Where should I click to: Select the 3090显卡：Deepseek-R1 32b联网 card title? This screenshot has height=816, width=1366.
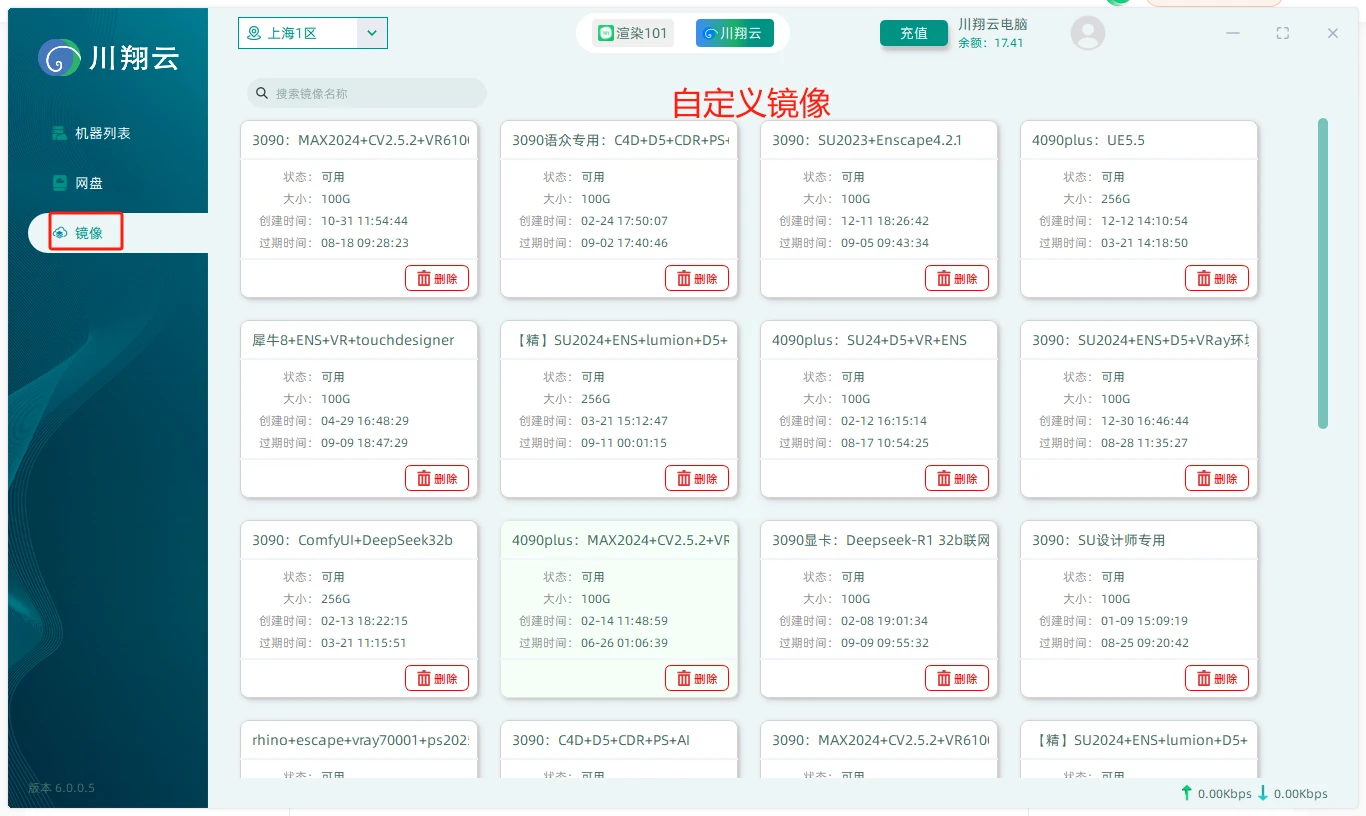[x=881, y=540]
